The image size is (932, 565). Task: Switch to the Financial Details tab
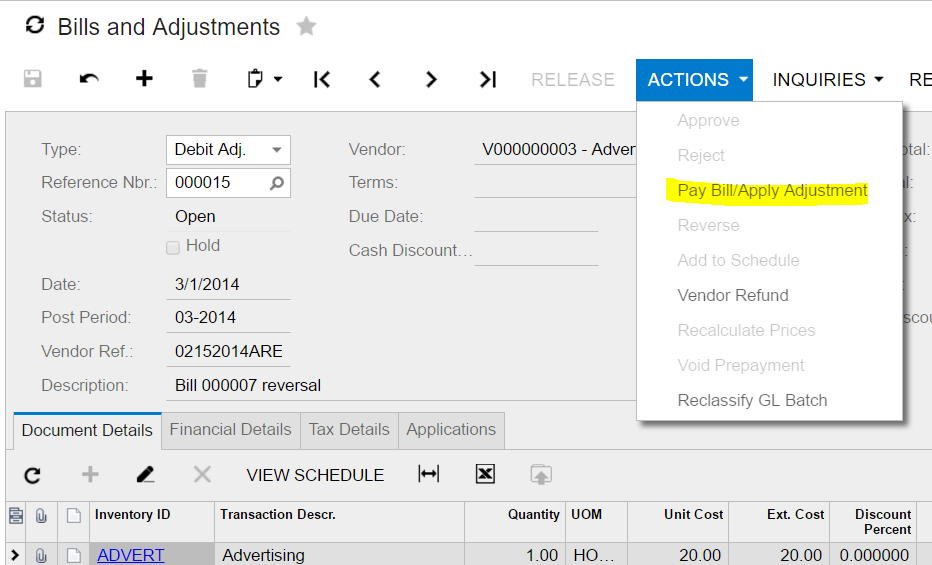[x=230, y=429]
